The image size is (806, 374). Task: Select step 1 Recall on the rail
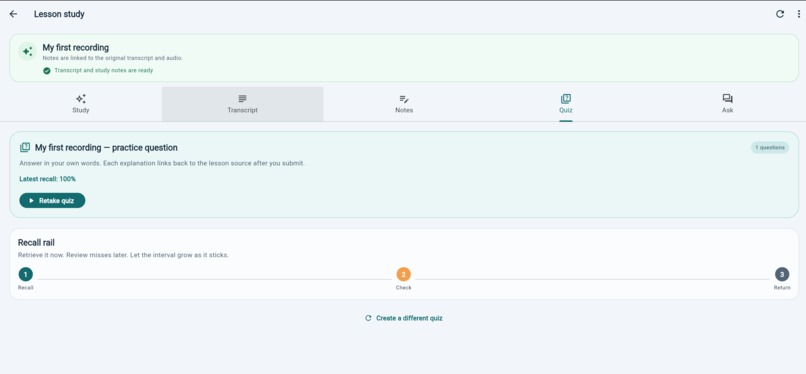[26, 274]
